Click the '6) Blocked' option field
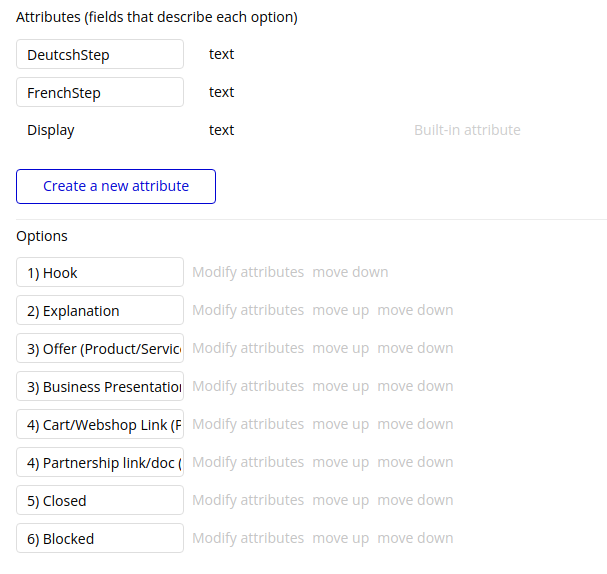 100,539
